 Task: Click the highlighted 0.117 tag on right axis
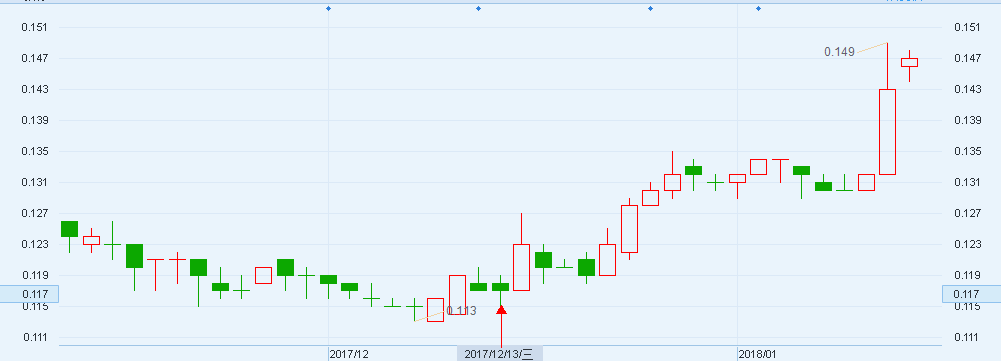click(972, 295)
